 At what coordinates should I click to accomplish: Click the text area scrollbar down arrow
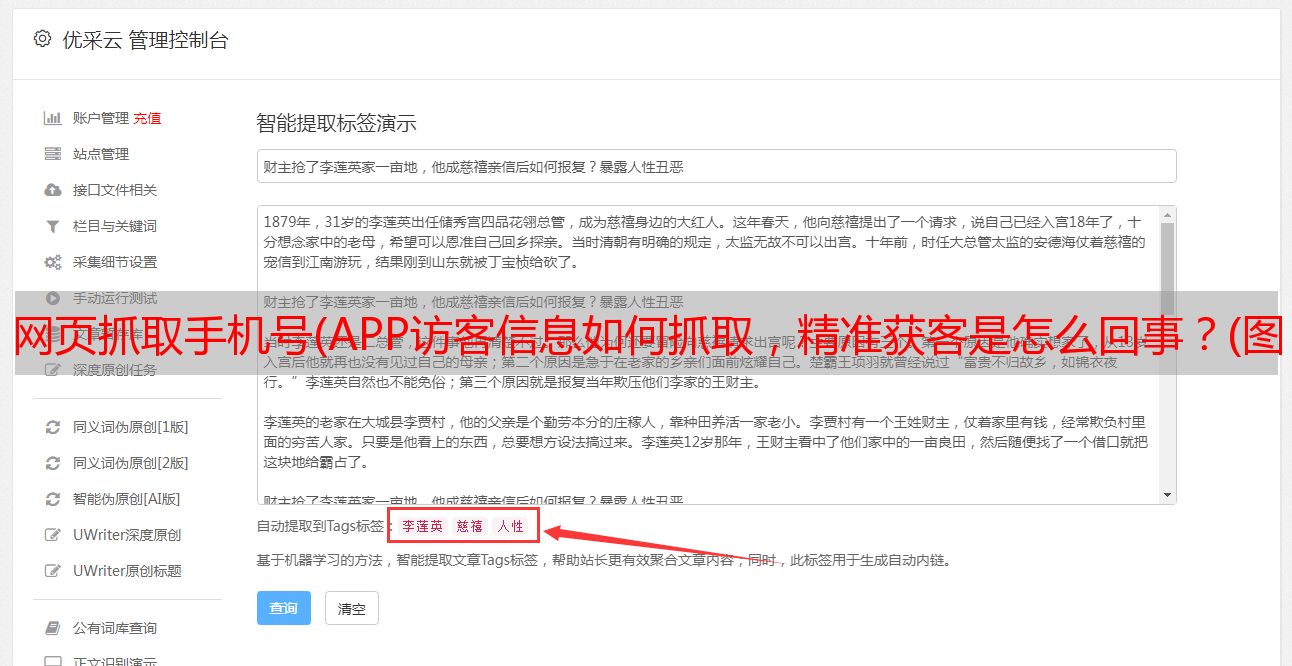(1167, 495)
